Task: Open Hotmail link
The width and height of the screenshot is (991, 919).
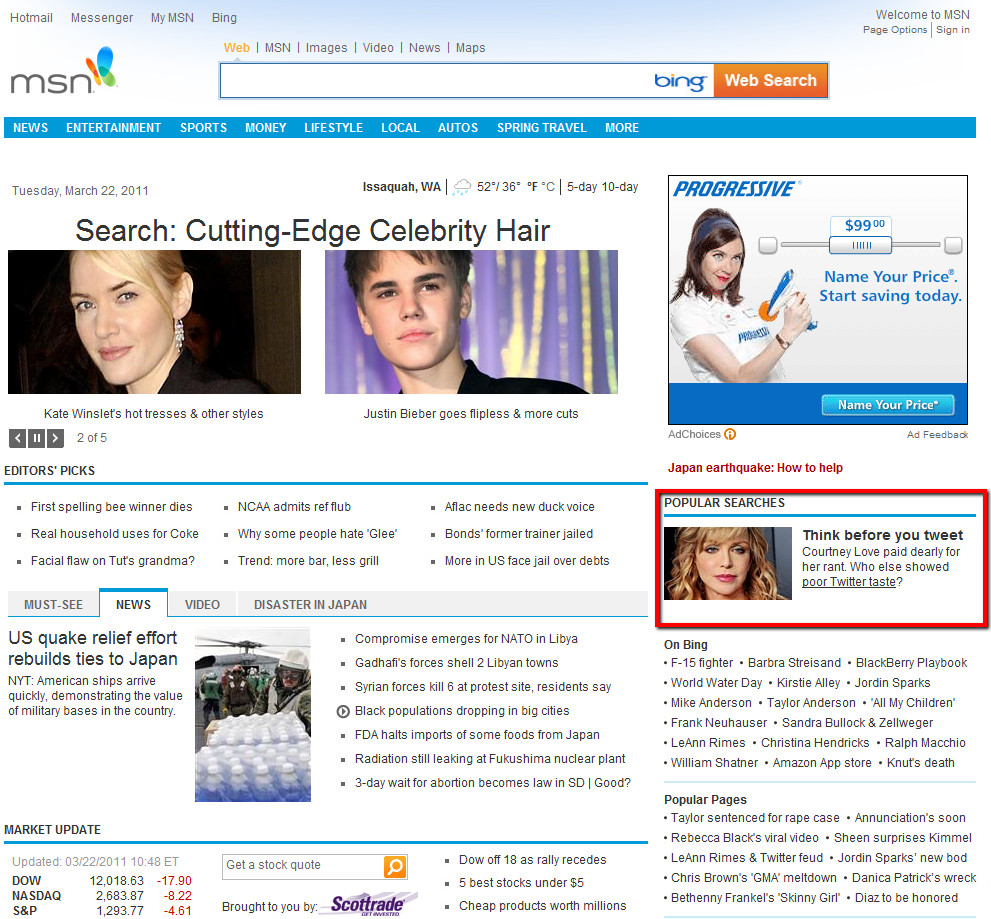Action: 32,18
